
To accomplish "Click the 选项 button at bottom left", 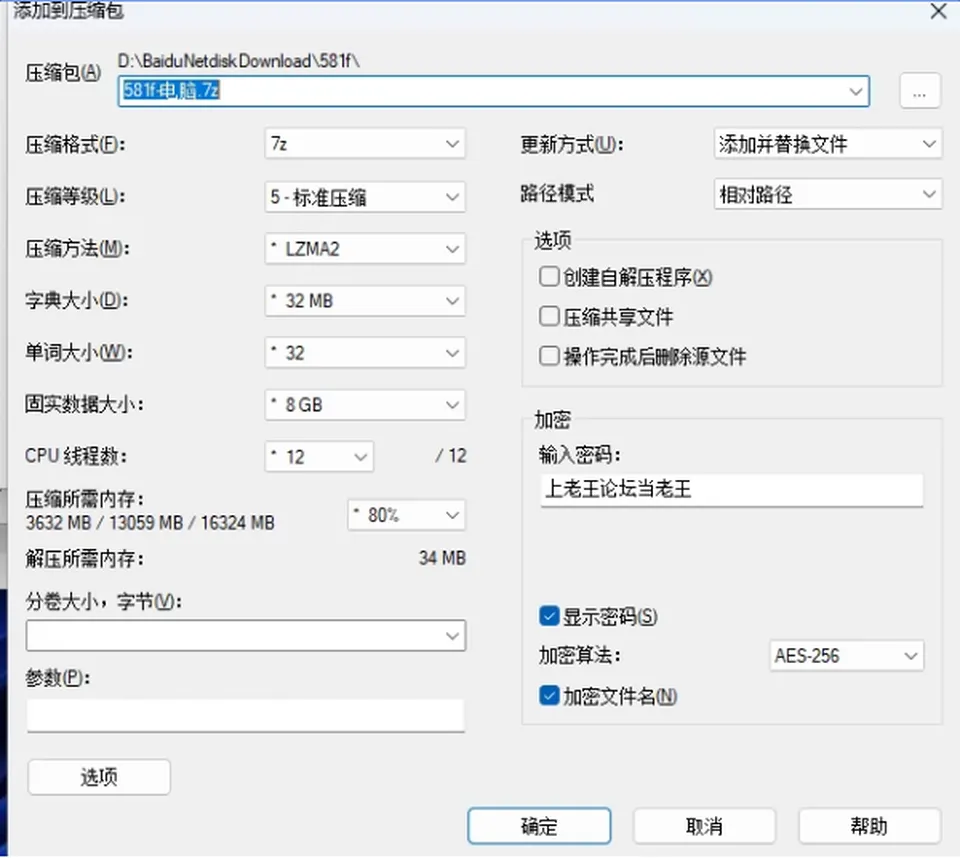I will coord(99,777).
